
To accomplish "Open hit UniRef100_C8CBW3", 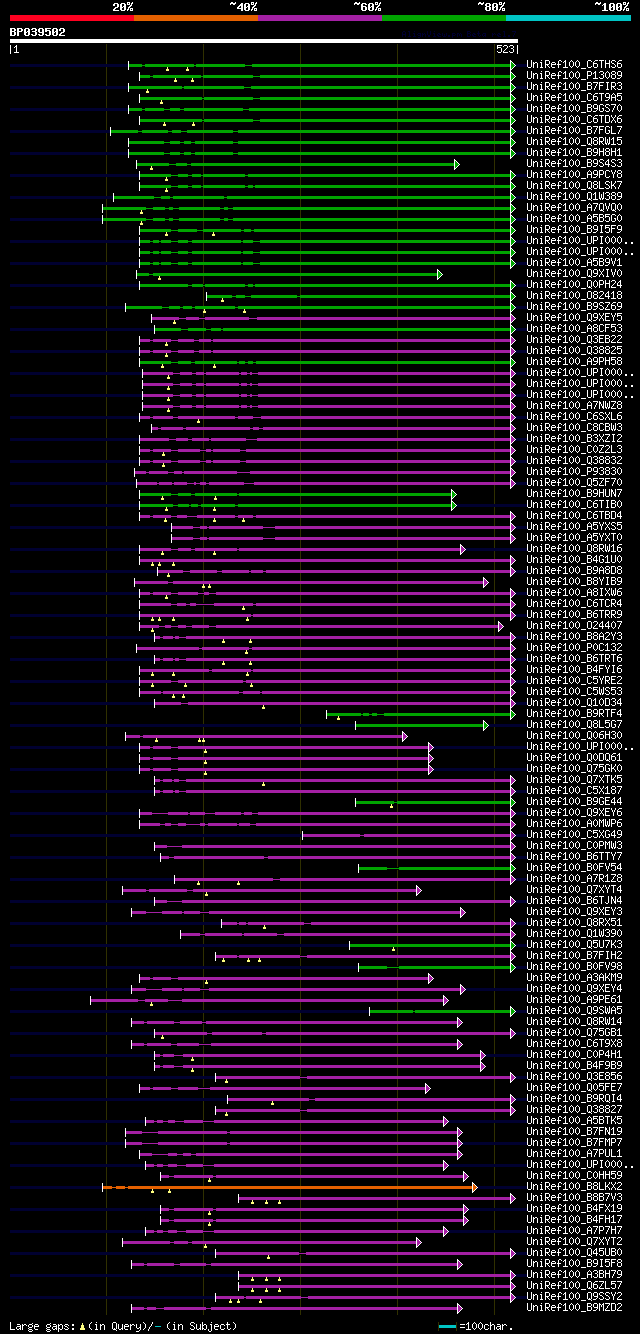I will 574,427.
